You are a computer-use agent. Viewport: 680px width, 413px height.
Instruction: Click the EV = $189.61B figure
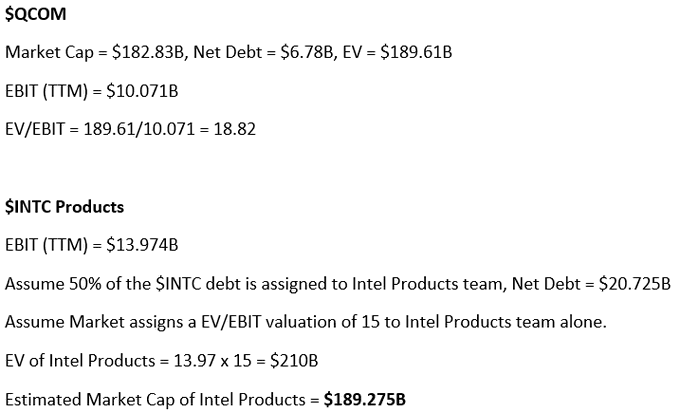click(x=397, y=52)
